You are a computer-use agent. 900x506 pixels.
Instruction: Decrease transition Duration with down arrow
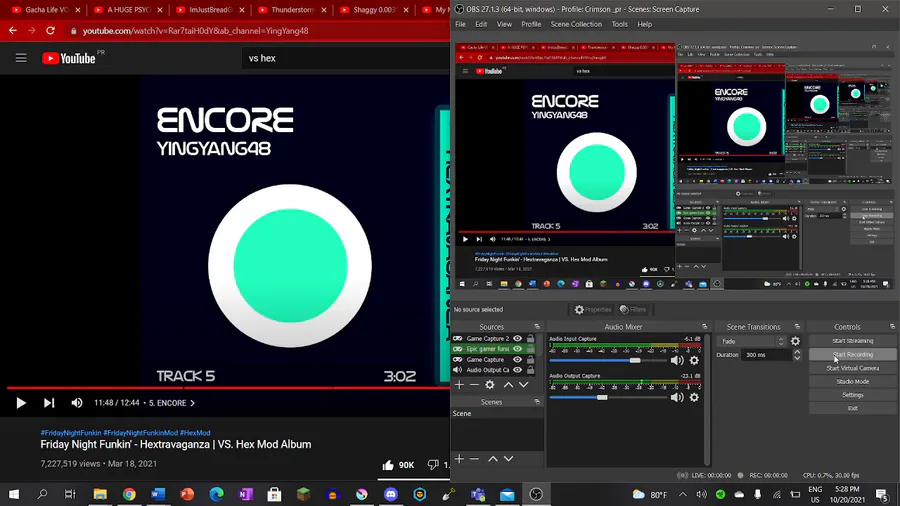coord(797,358)
